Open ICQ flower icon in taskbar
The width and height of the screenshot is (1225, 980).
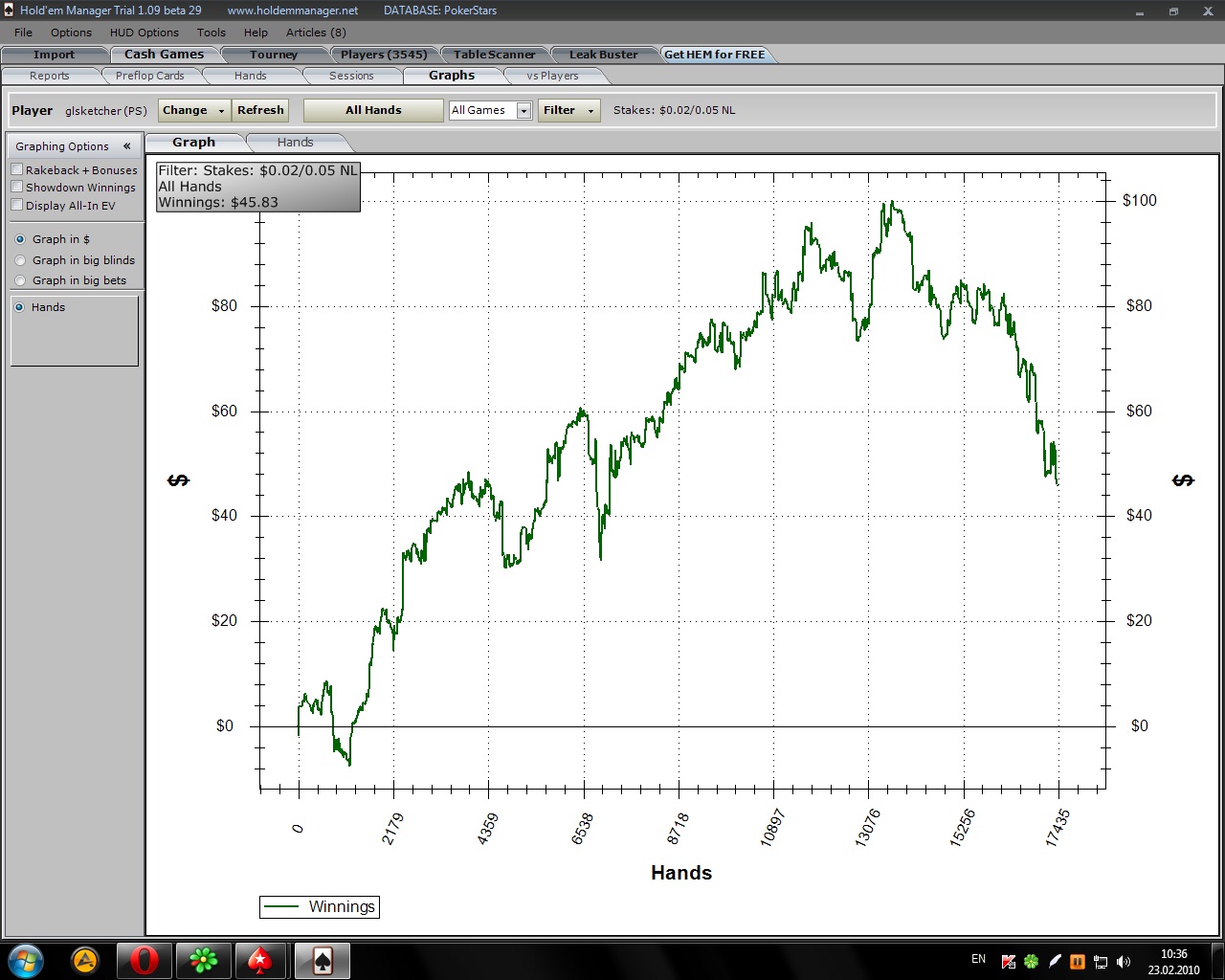click(x=202, y=960)
